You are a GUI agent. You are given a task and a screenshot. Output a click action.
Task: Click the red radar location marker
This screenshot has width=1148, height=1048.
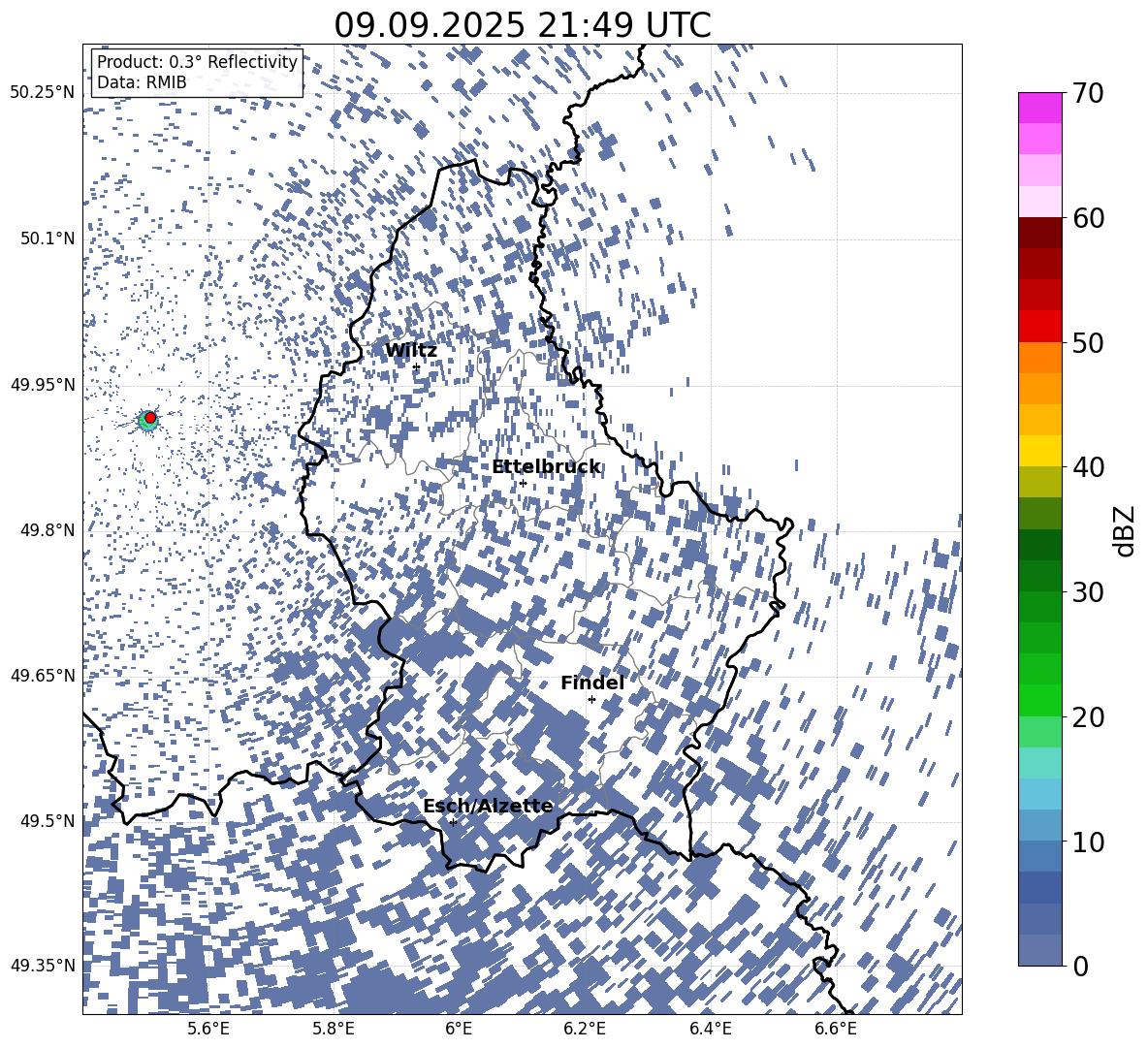[150, 417]
